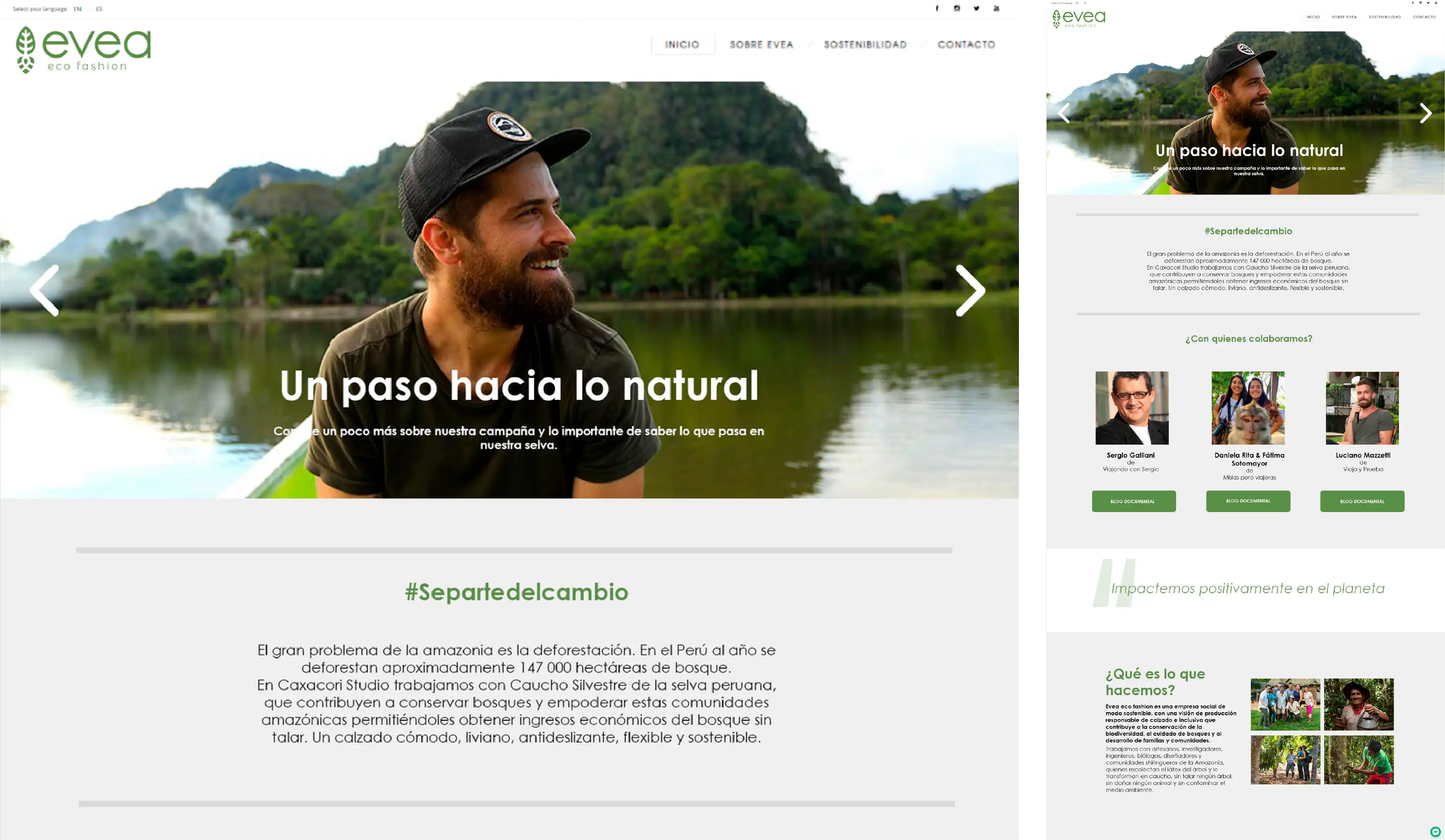Click Blog Documental button under Sergio Galliani
Screen dimensions: 1445x840
point(1133,501)
